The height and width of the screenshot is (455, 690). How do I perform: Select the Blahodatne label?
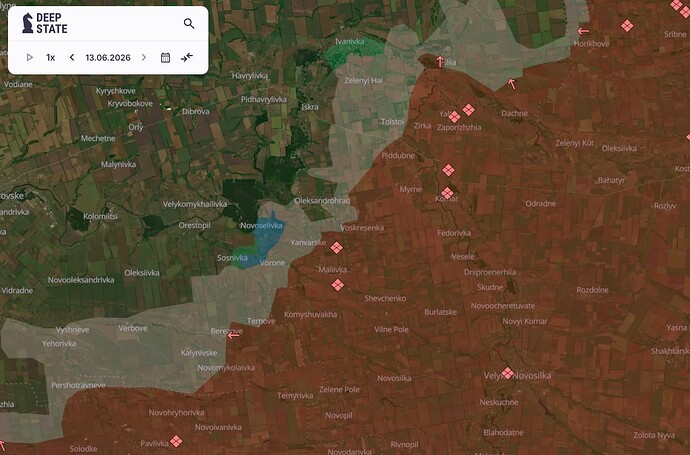point(503,433)
